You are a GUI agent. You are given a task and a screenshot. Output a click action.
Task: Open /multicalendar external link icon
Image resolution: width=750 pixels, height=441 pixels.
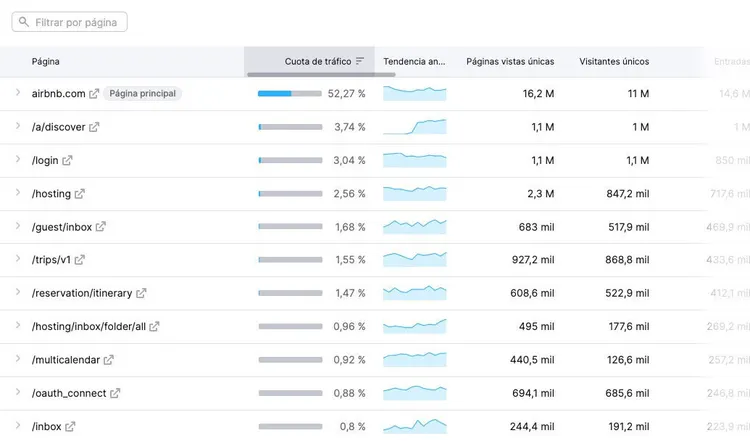pos(109,360)
